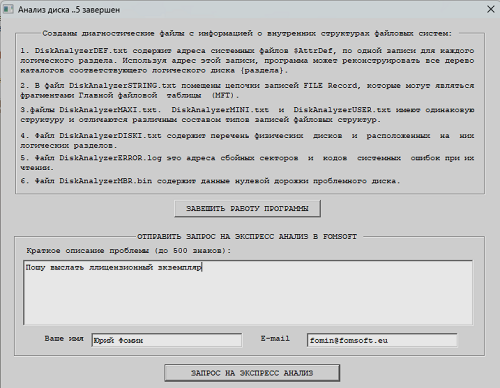Click item 5 text about DiskAnalyzerERROR.log
This screenshot has width=500, height=388.
pyautogui.click(x=247, y=163)
